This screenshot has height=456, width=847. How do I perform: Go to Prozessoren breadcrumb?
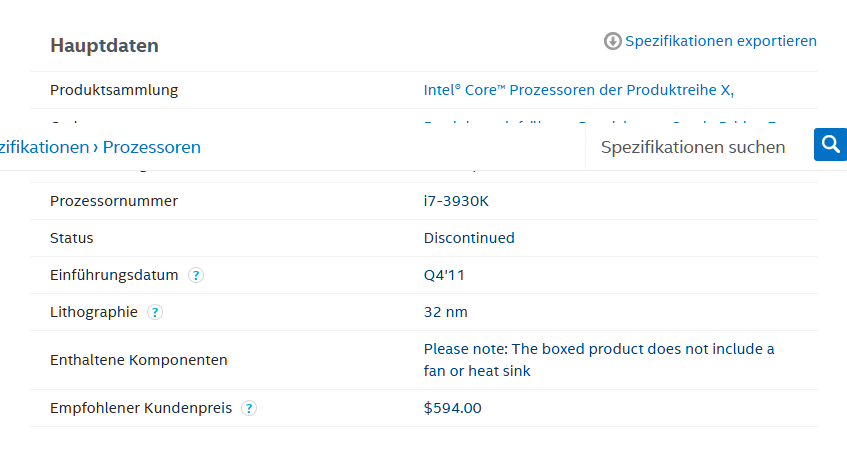point(151,147)
